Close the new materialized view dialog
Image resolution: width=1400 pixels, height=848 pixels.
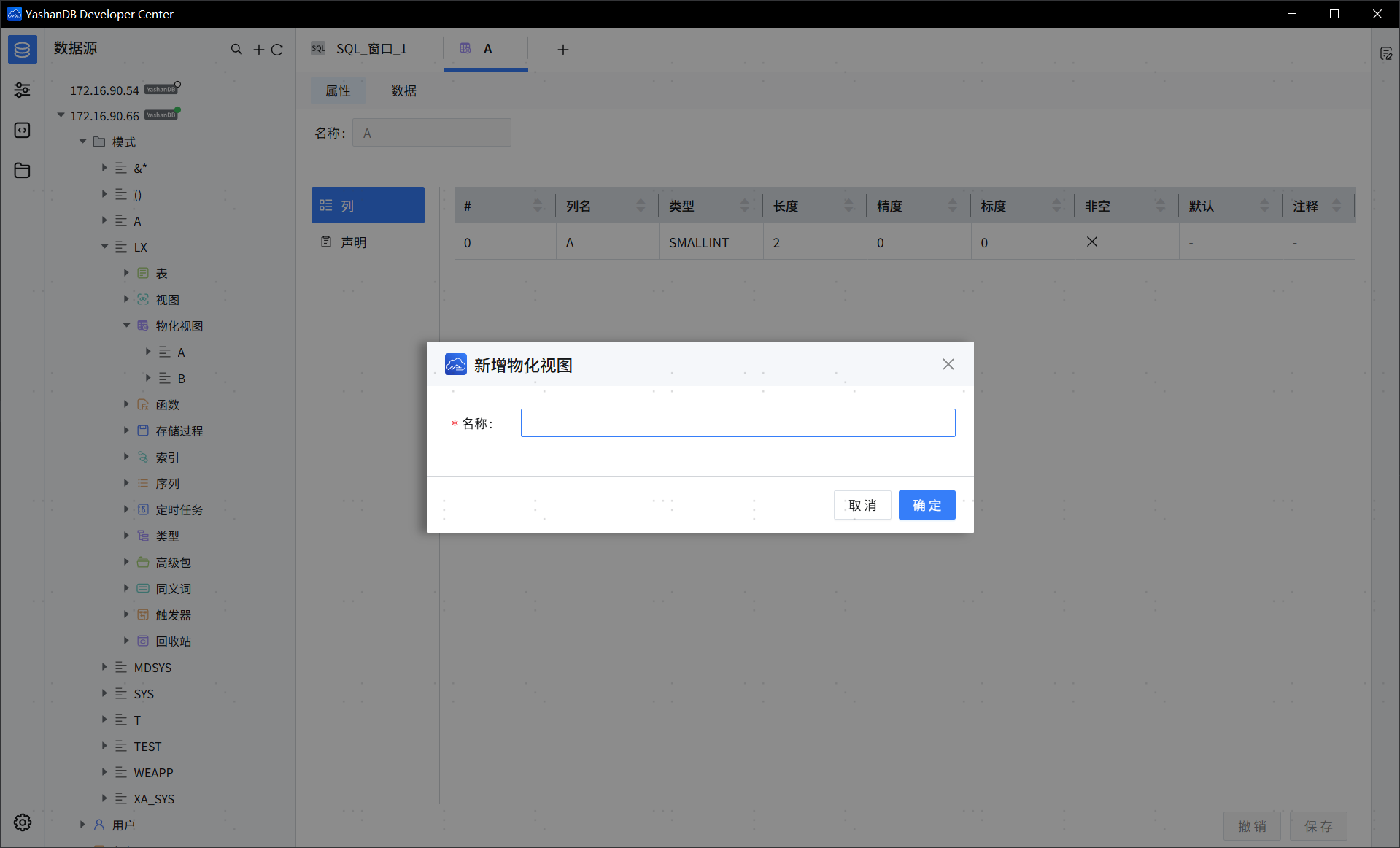pos(948,364)
